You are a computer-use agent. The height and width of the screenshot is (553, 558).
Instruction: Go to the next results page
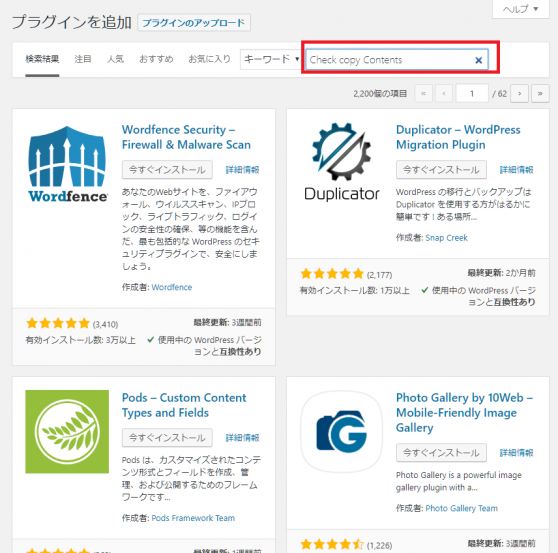[x=520, y=94]
